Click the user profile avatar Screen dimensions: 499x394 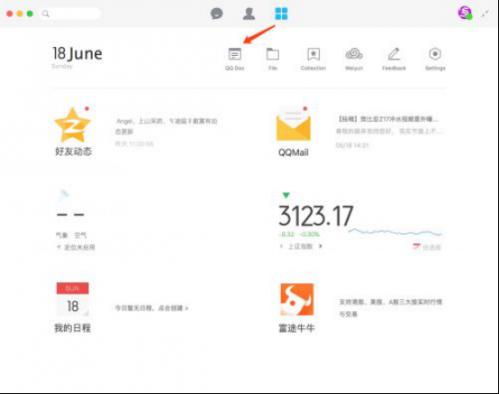tap(465, 13)
